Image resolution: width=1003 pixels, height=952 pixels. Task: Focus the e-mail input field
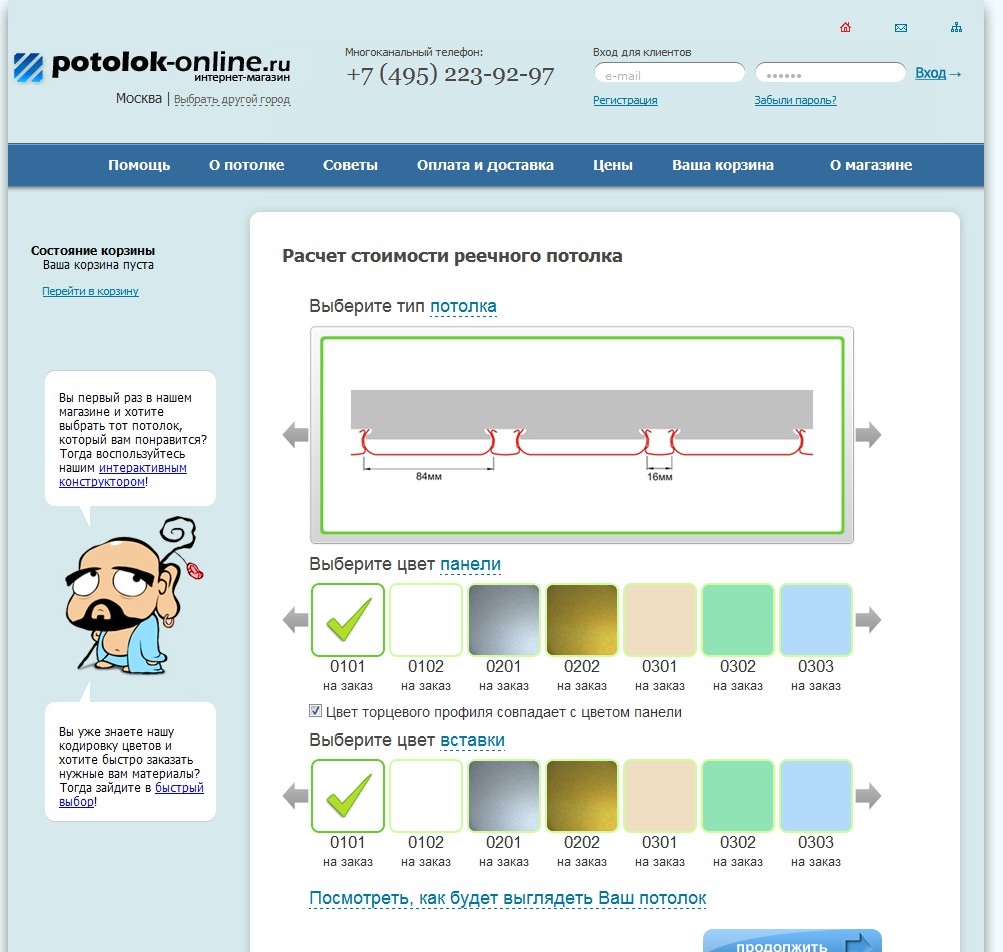pos(669,73)
